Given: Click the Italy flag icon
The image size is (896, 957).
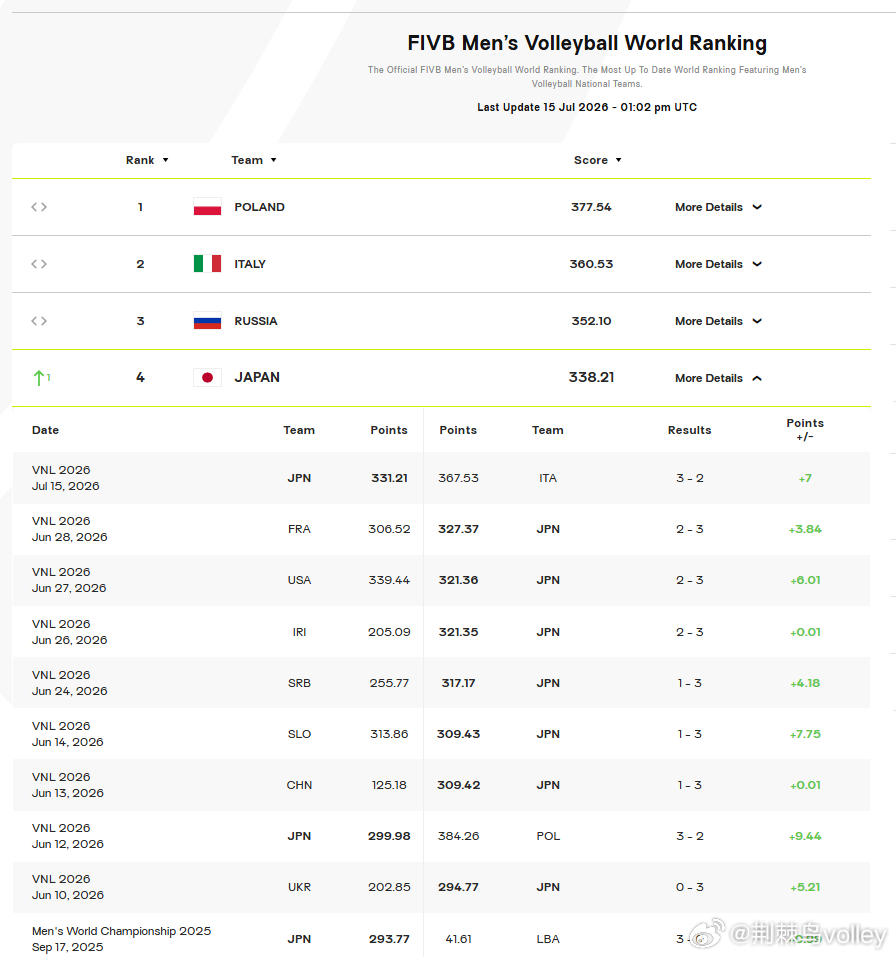Looking at the screenshot, I should pos(207,264).
